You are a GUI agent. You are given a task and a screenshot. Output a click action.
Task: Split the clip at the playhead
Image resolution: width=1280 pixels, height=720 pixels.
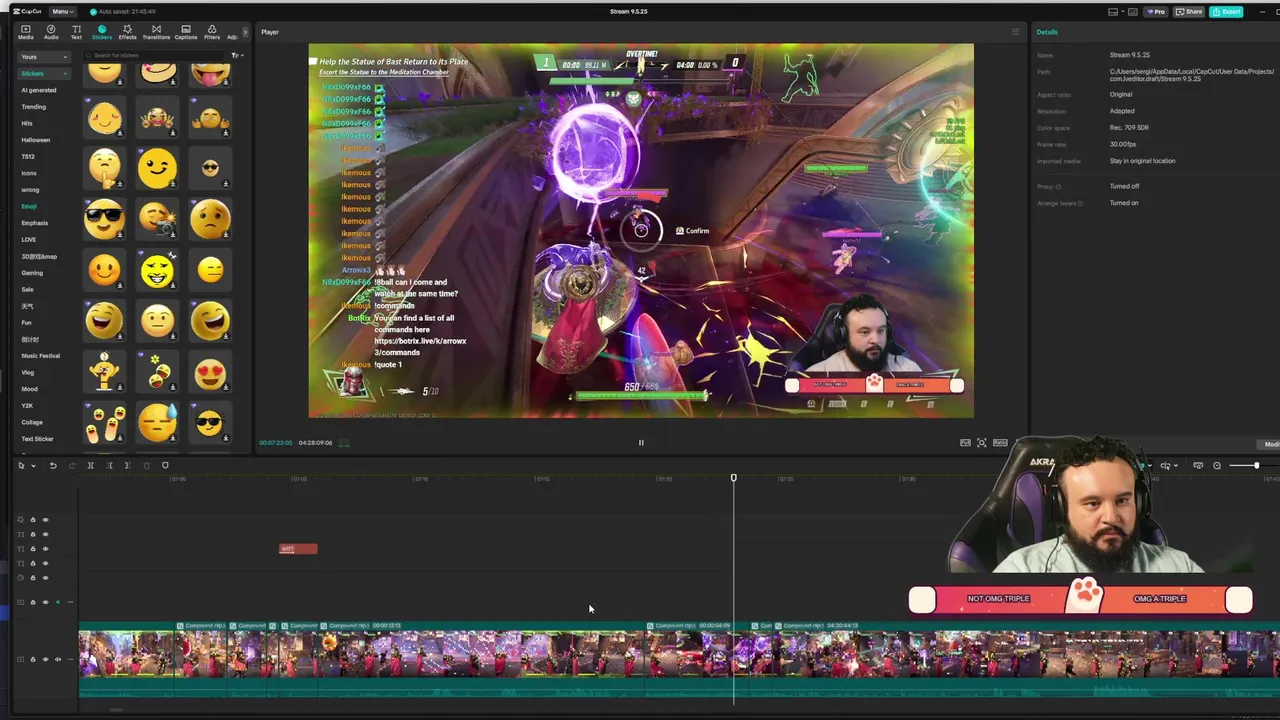[x=90, y=465]
